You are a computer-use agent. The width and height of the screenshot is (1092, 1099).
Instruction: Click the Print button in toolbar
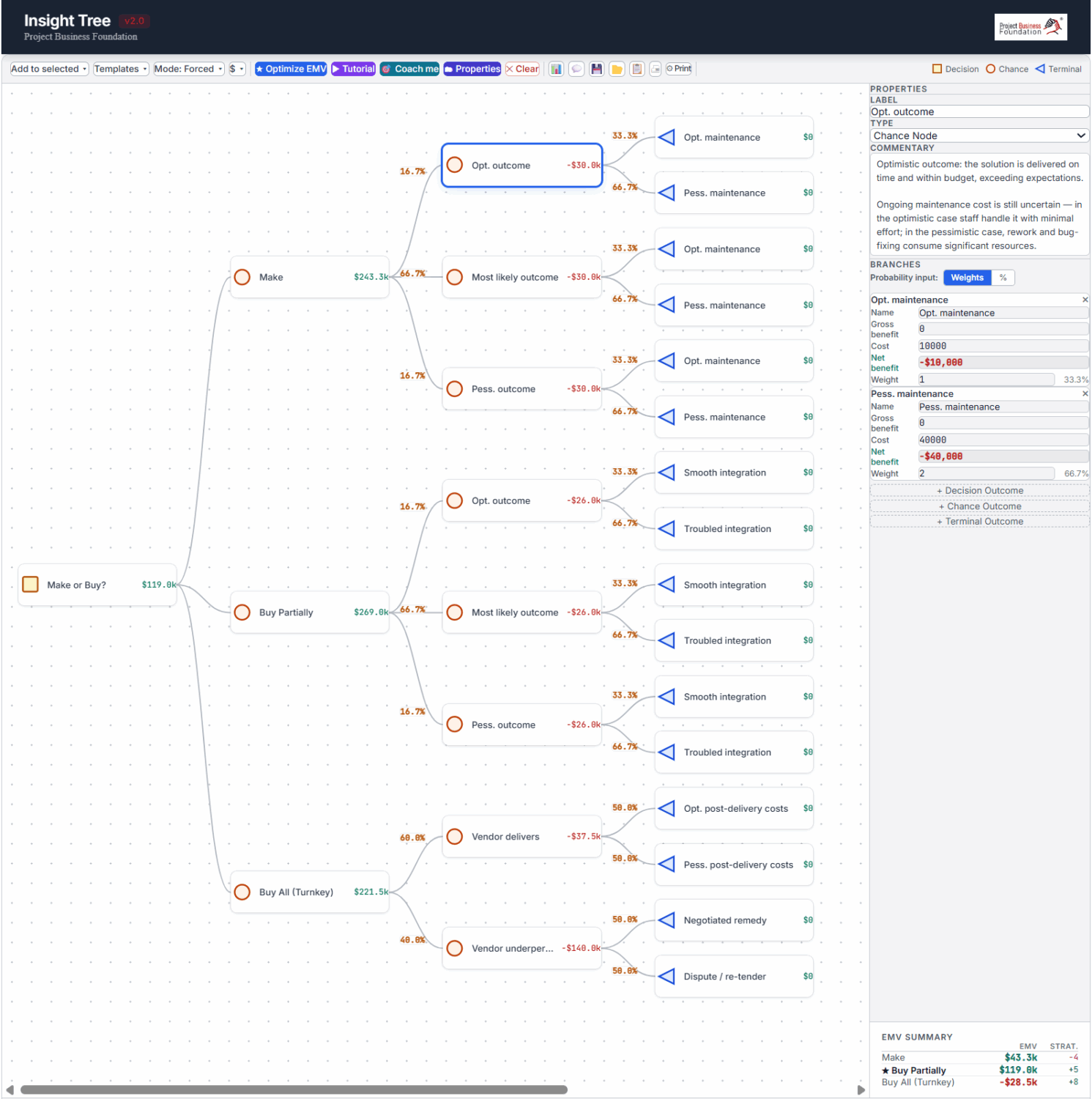tap(679, 69)
